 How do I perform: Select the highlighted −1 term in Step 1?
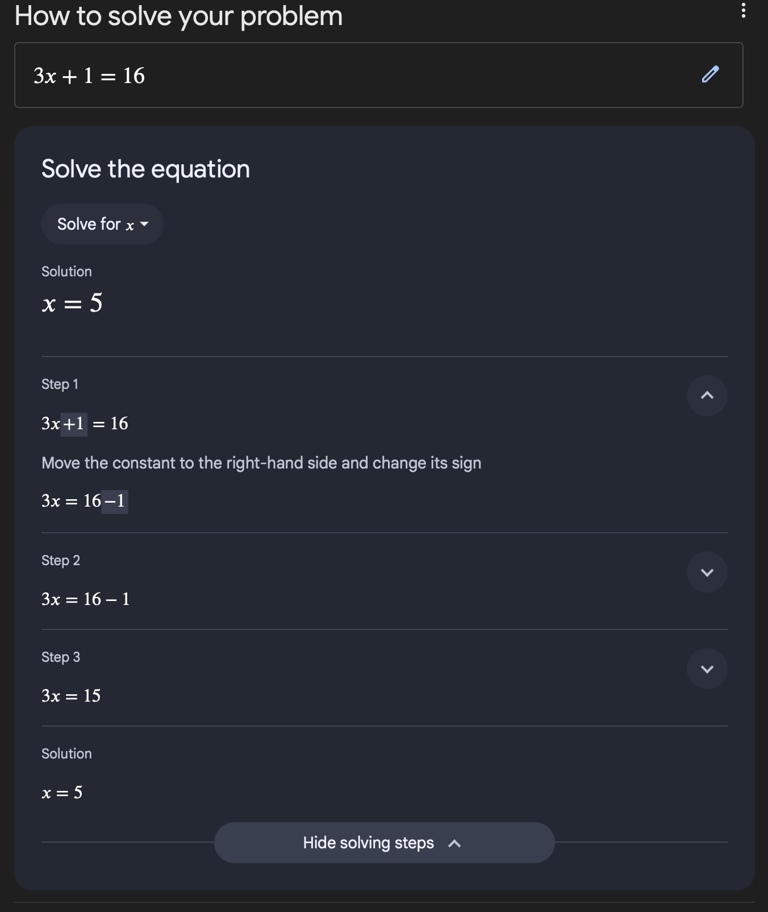[x=115, y=501]
